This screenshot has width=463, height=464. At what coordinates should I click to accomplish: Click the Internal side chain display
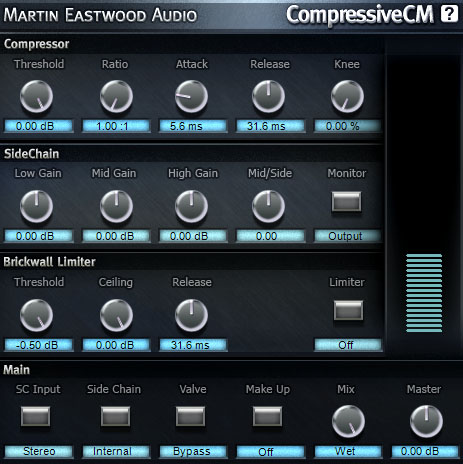tap(116, 452)
